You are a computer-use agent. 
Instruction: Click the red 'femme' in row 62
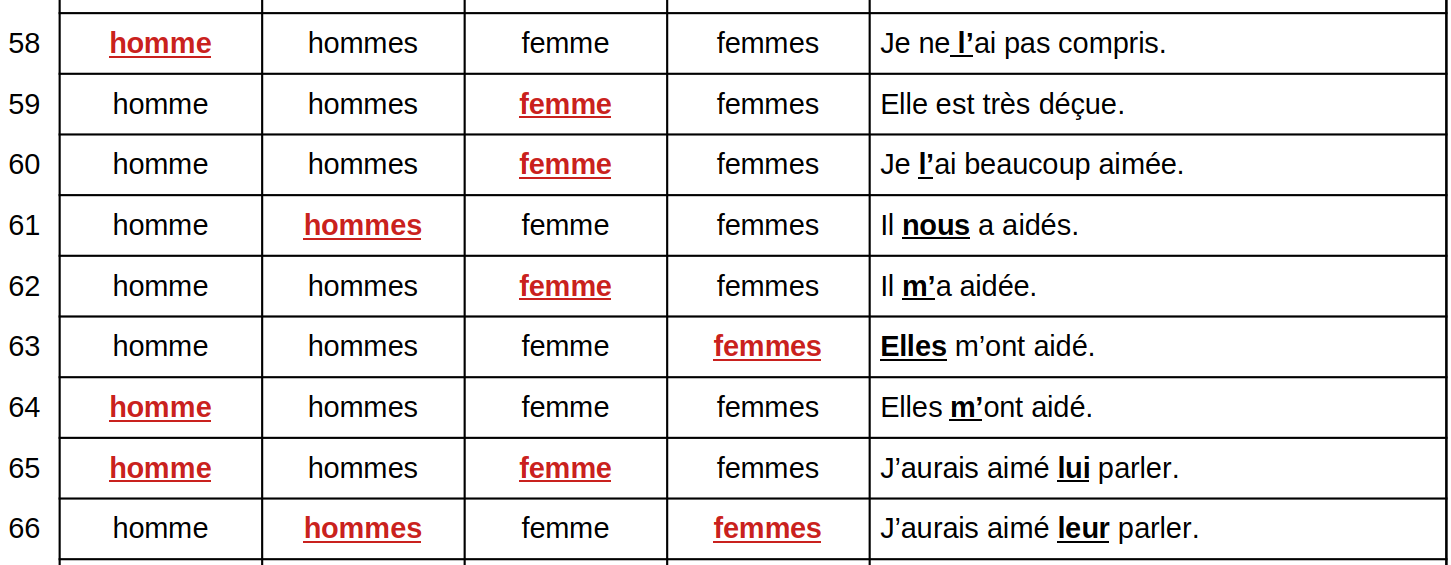pyautogui.click(x=565, y=287)
